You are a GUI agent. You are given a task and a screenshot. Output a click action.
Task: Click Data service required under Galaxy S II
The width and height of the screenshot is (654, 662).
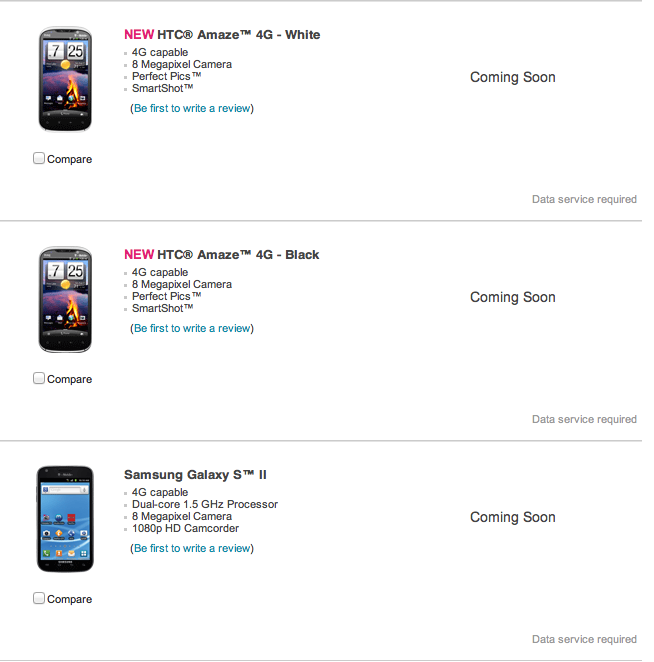584,639
